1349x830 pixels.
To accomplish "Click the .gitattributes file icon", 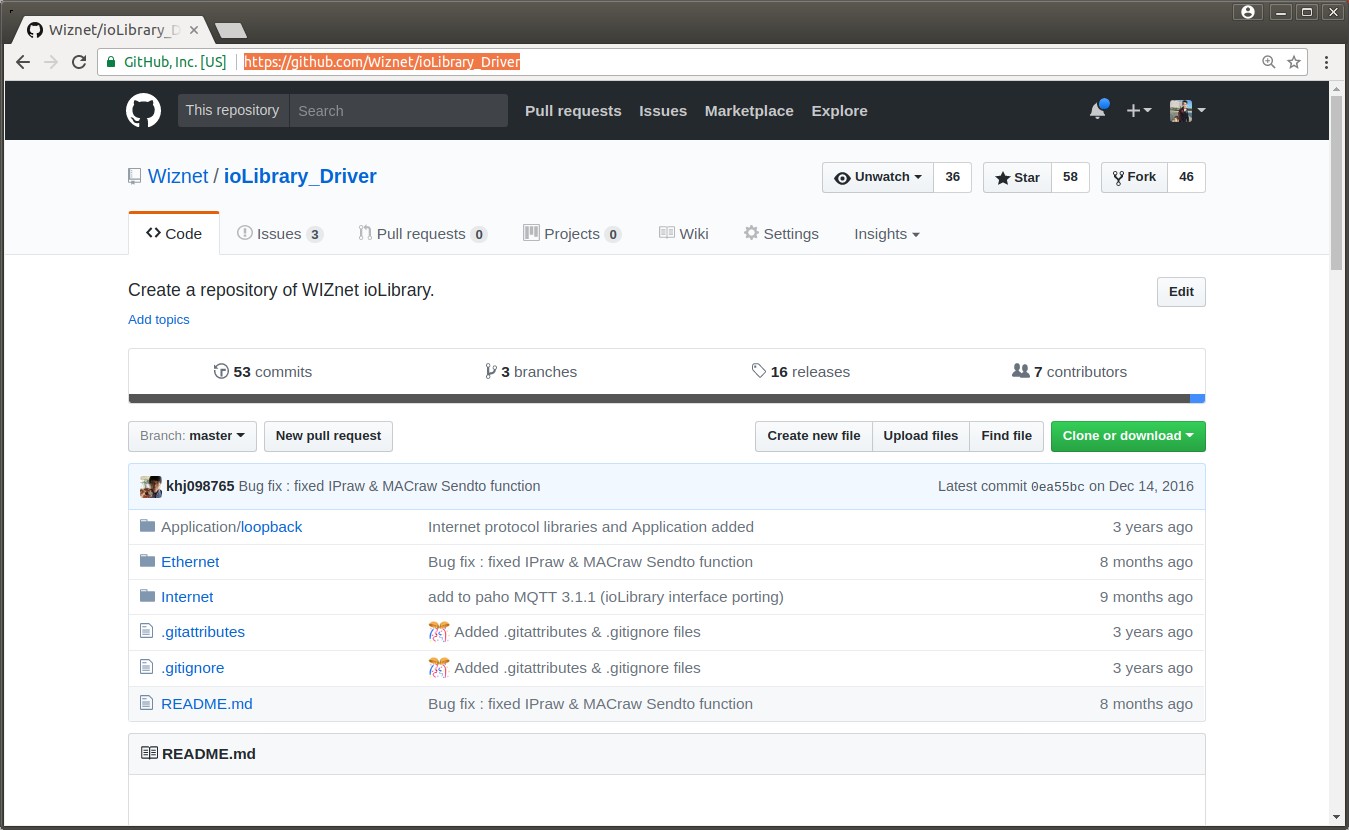I will tap(147, 631).
